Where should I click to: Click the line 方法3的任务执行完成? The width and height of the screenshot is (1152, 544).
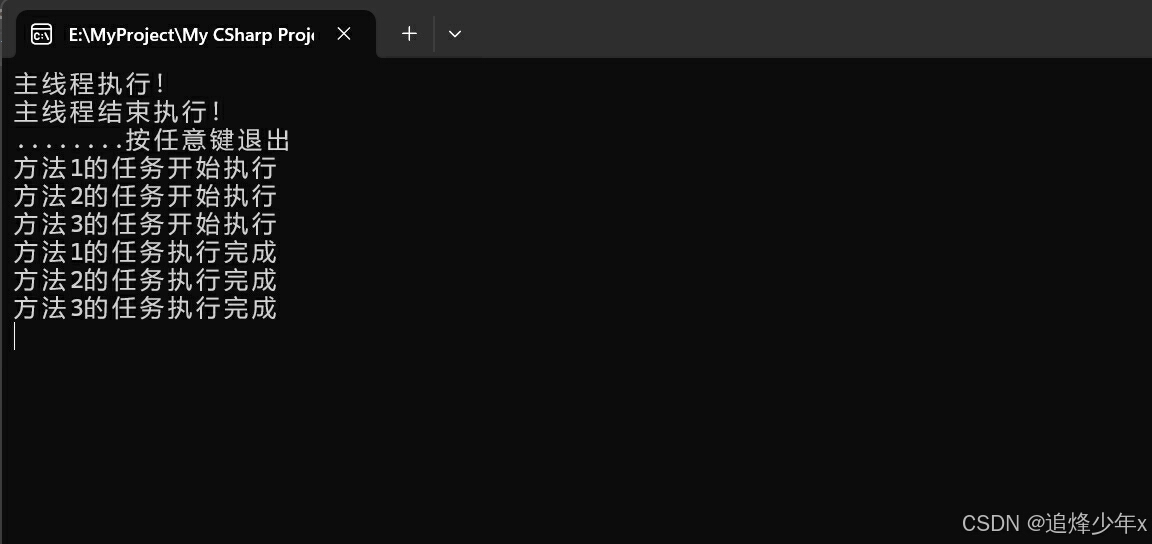point(145,308)
